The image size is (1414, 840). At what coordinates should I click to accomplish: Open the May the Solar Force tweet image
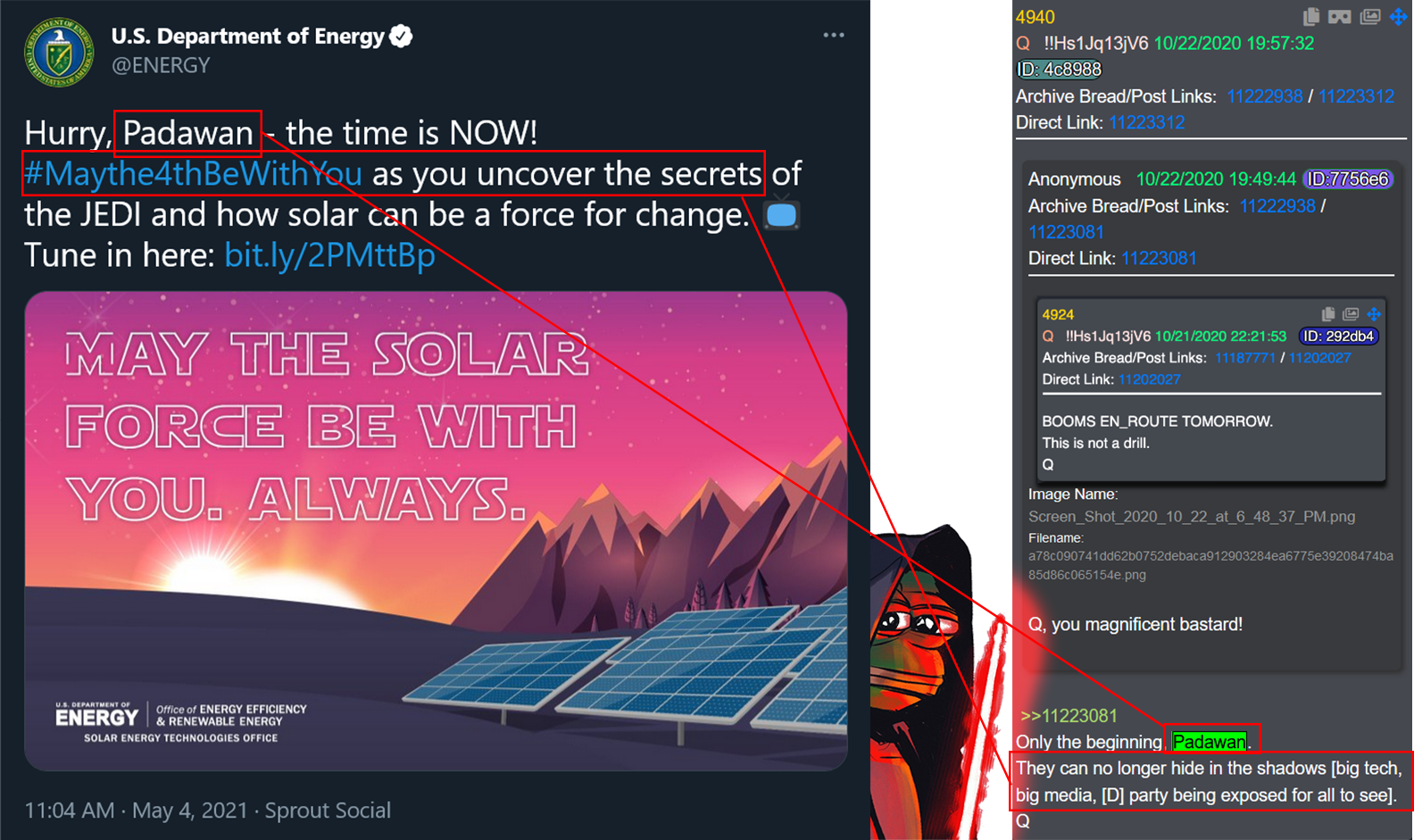pyautogui.click(x=436, y=531)
